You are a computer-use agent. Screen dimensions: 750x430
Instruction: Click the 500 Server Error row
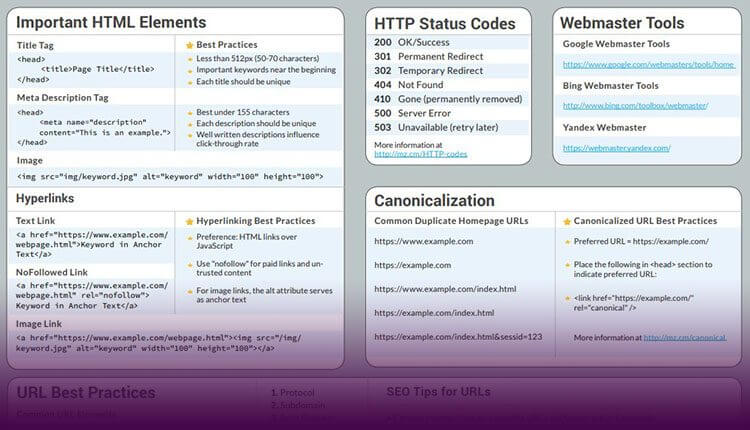448,113
